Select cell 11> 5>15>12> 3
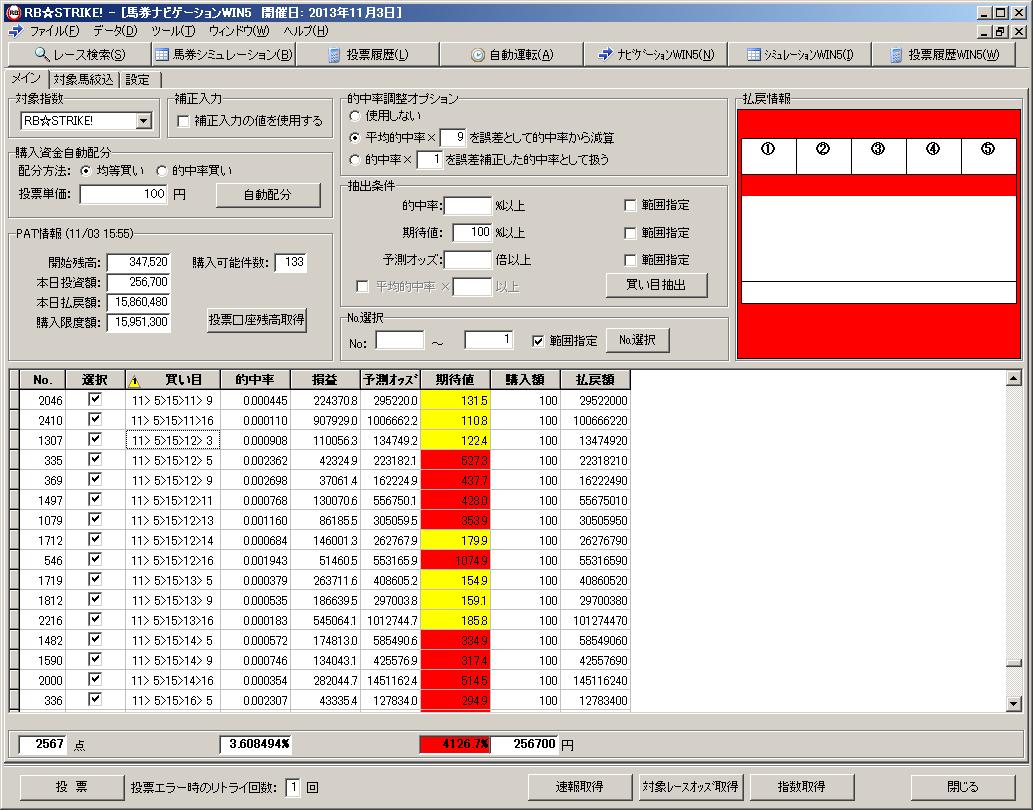Viewport: 1033px width, 810px height. 173,440
